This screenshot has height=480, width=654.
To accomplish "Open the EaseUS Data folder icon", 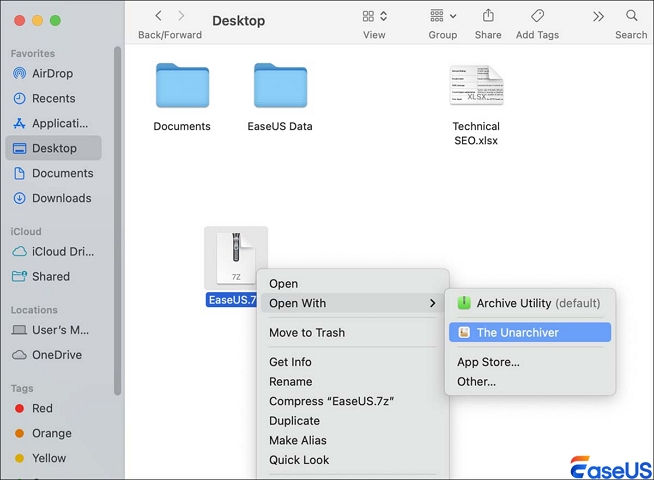I will [280, 87].
